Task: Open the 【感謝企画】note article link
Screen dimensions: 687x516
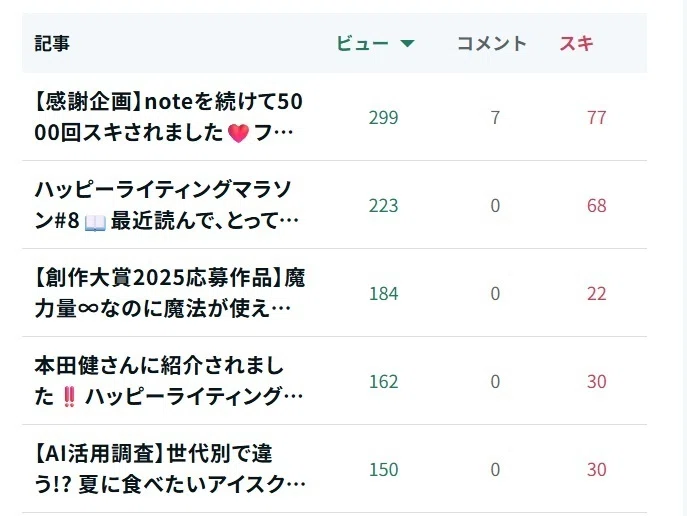Action: (x=169, y=117)
